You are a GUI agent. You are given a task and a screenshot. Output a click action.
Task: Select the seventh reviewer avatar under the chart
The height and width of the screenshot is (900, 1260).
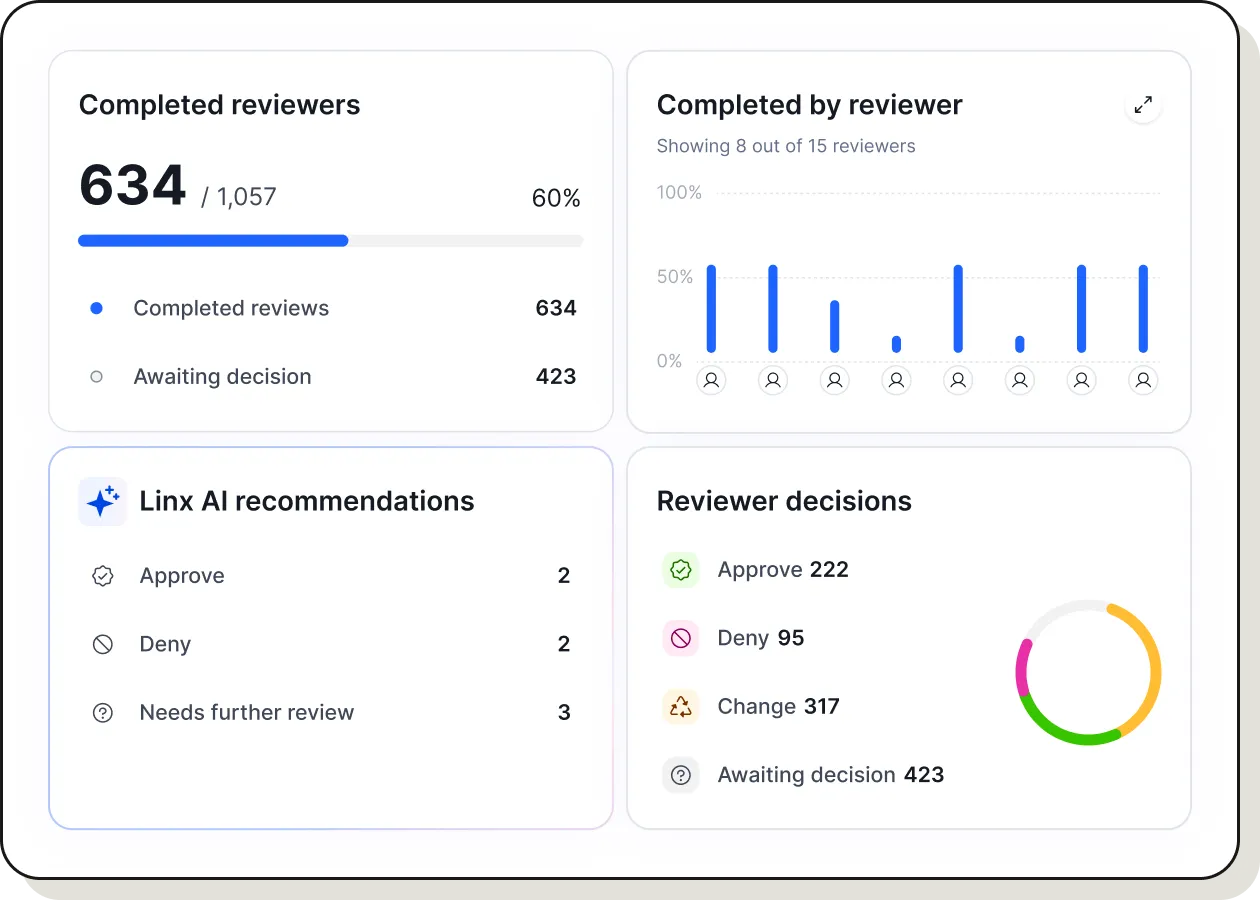[x=1082, y=380]
